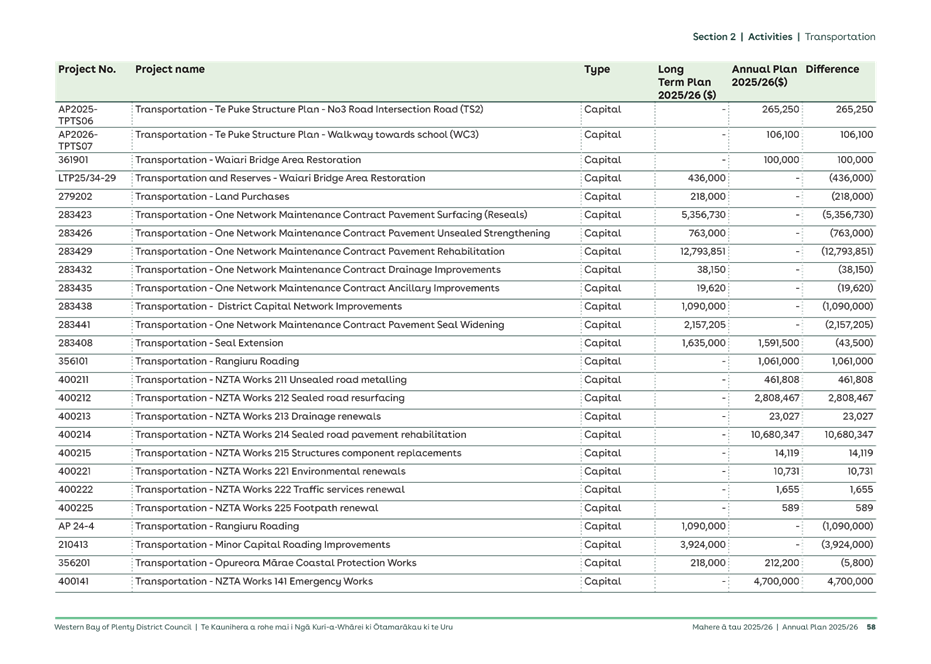Select the Section 2 Transportation page header

(x=785, y=35)
